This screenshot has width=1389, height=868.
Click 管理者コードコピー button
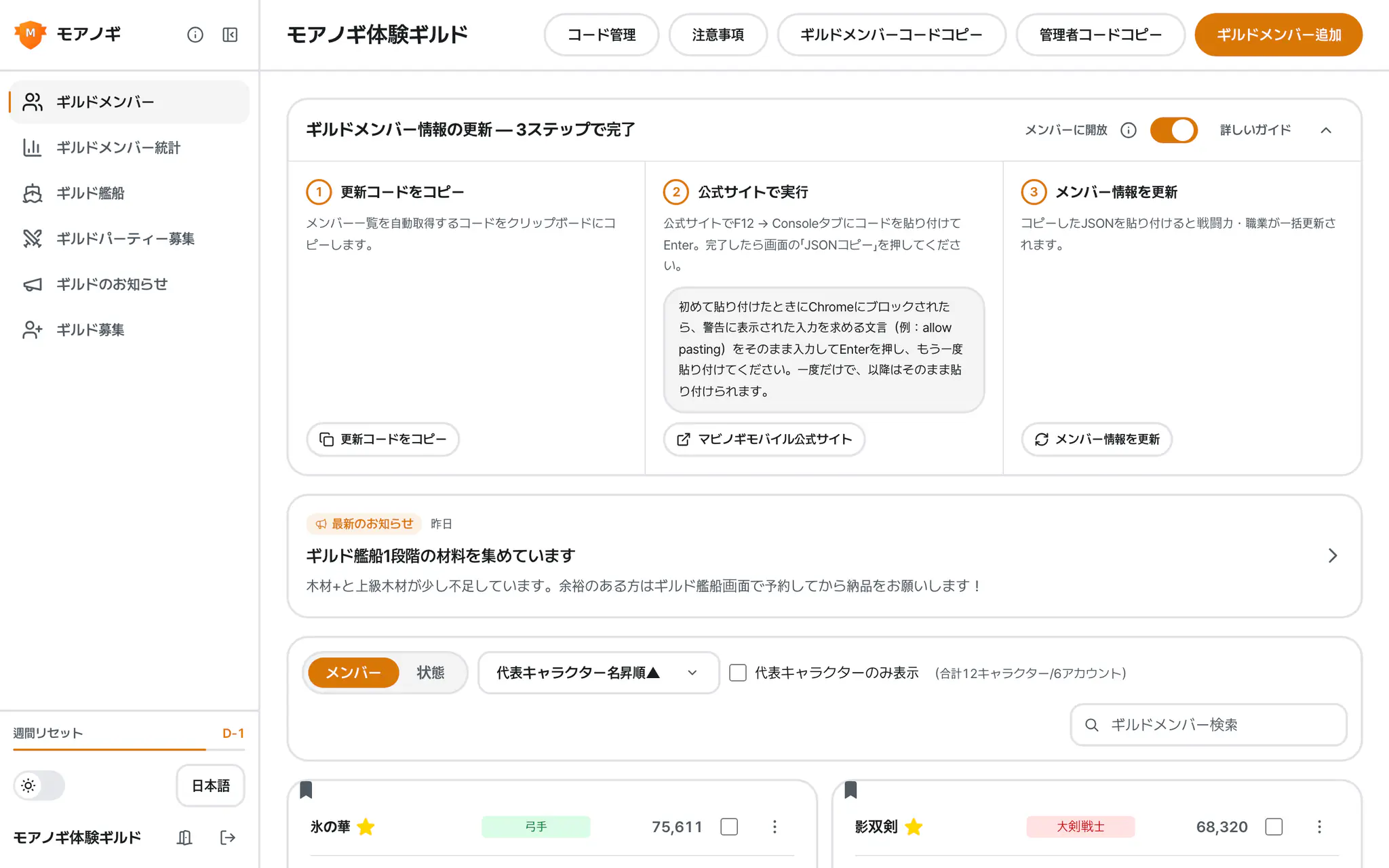click(x=1100, y=35)
